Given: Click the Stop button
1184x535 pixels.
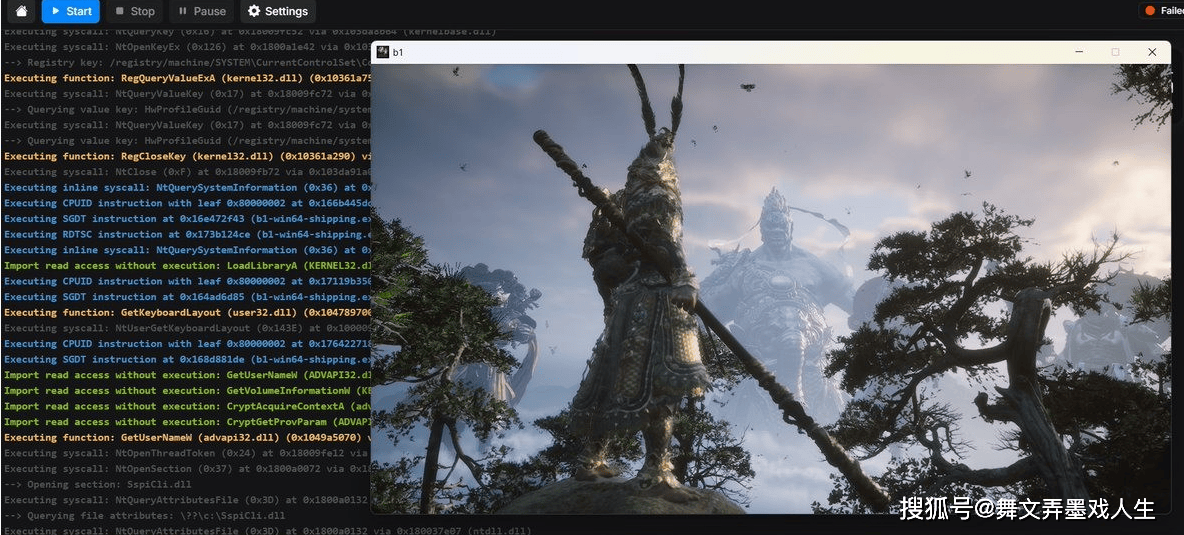Looking at the screenshot, I should coord(133,11).
